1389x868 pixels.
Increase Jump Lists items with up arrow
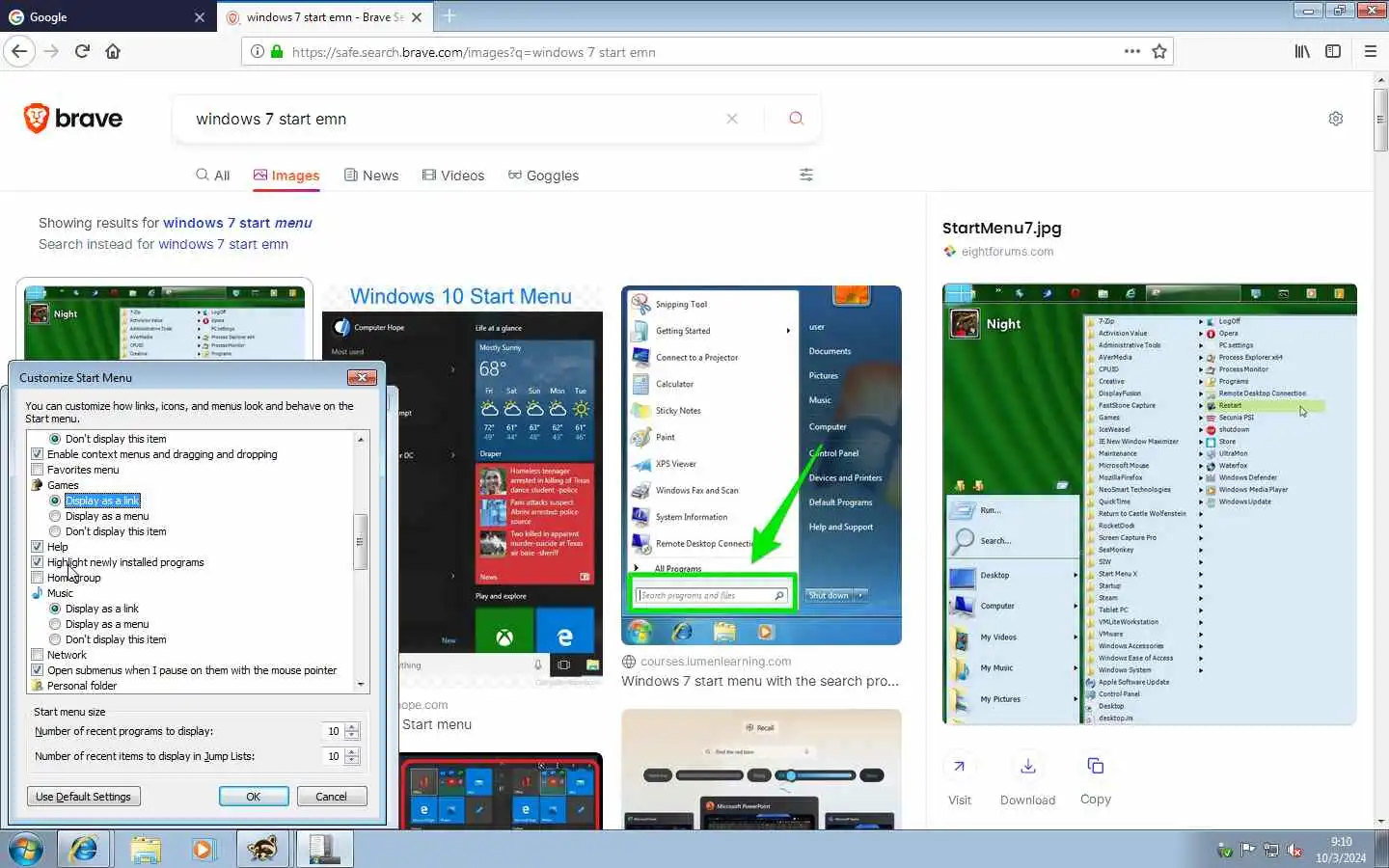coord(352,752)
